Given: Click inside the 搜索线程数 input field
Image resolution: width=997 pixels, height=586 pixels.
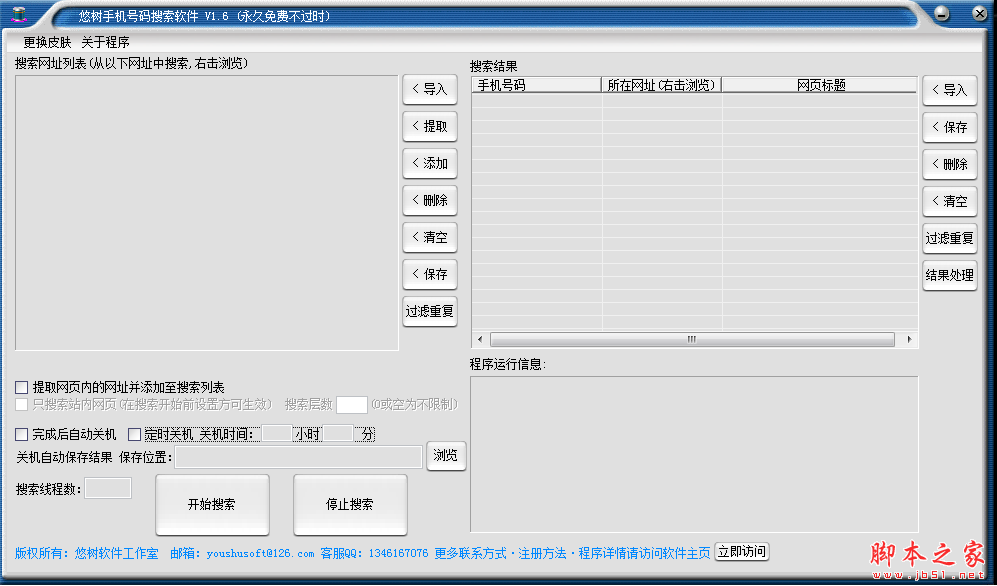Looking at the screenshot, I should pyautogui.click(x=107, y=488).
